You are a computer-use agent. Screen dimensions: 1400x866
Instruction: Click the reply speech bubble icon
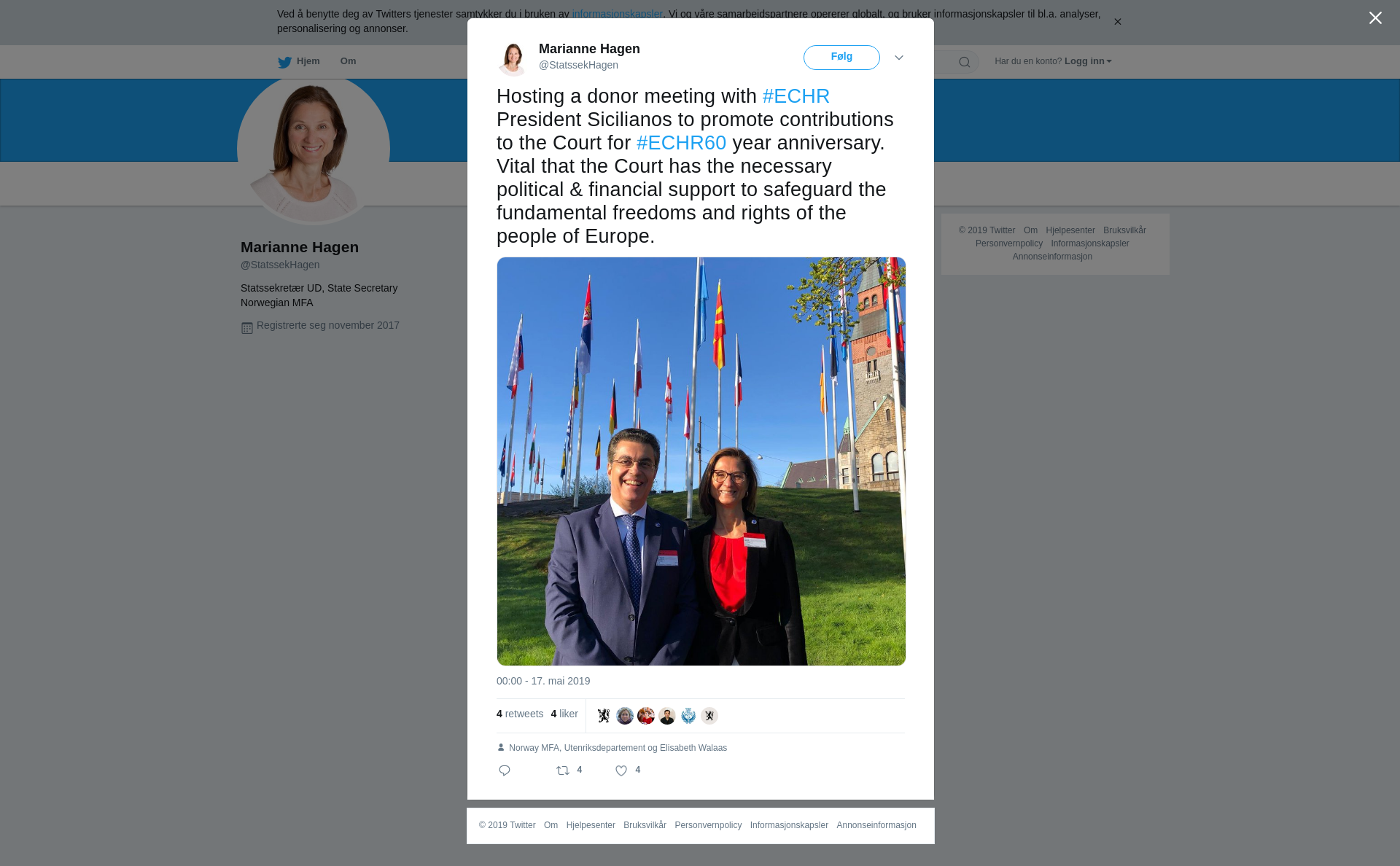pos(505,771)
